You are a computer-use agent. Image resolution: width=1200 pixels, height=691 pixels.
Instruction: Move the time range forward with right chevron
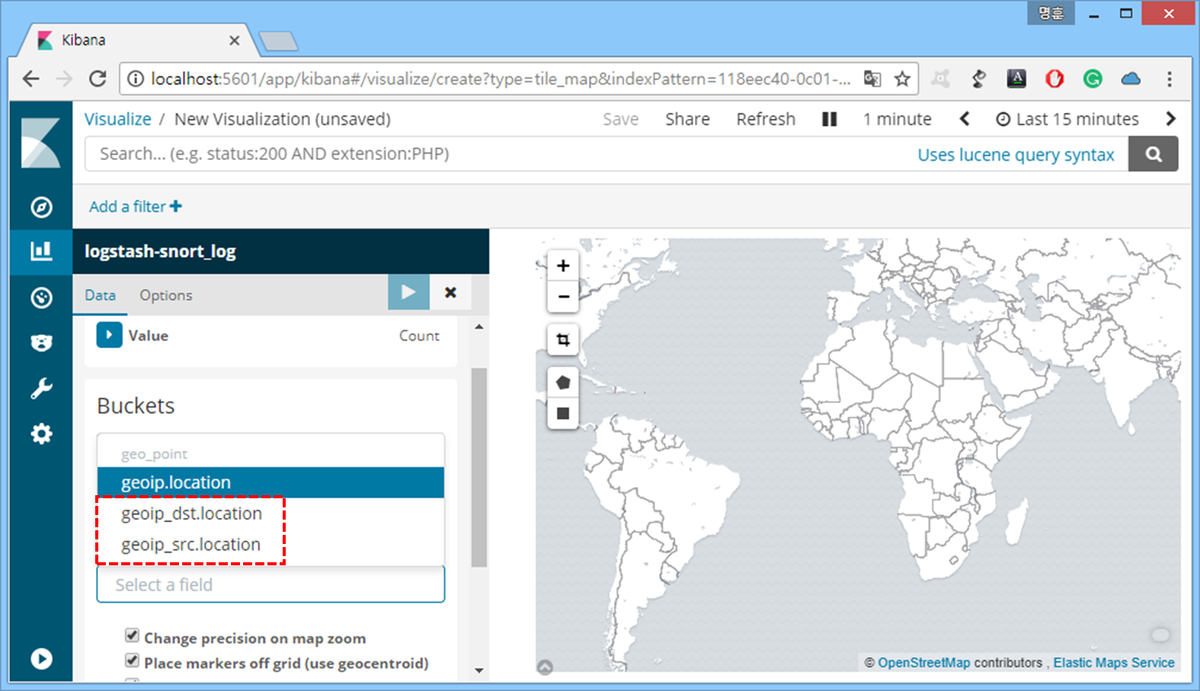point(1171,119)
